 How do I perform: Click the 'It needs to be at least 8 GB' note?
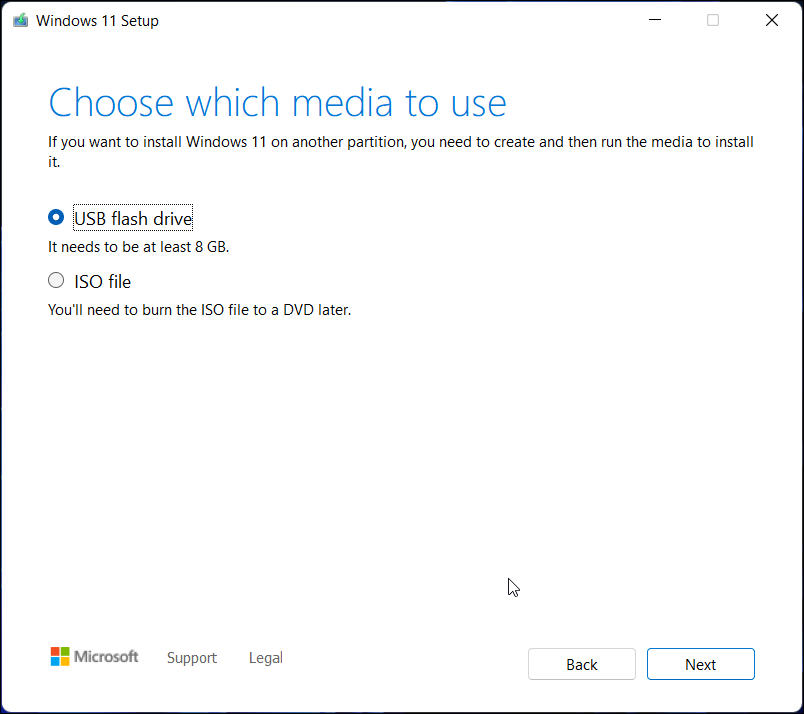pyautogui.click(x=137, y=246)
